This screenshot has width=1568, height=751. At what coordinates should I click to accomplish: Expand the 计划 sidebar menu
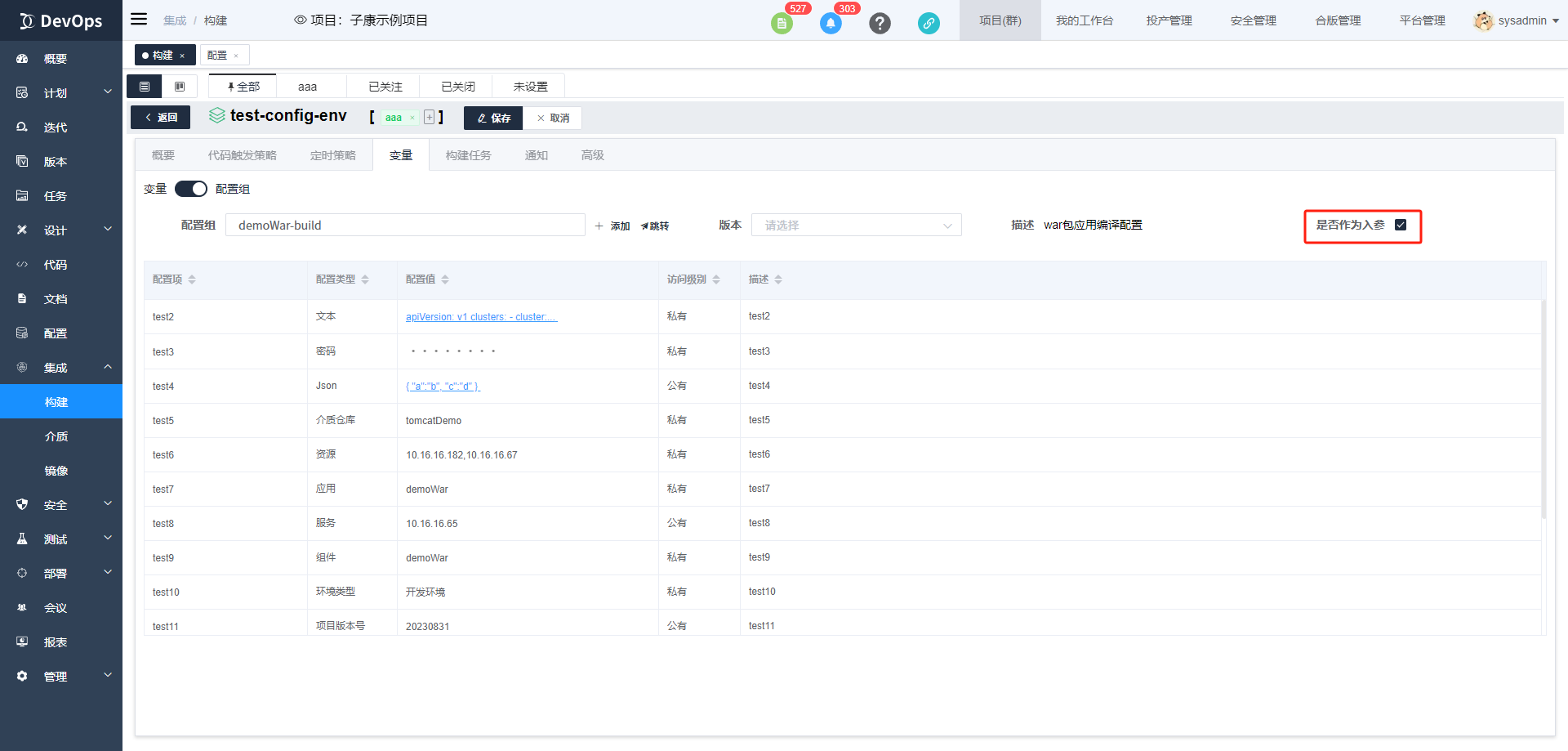click(61, 93)
